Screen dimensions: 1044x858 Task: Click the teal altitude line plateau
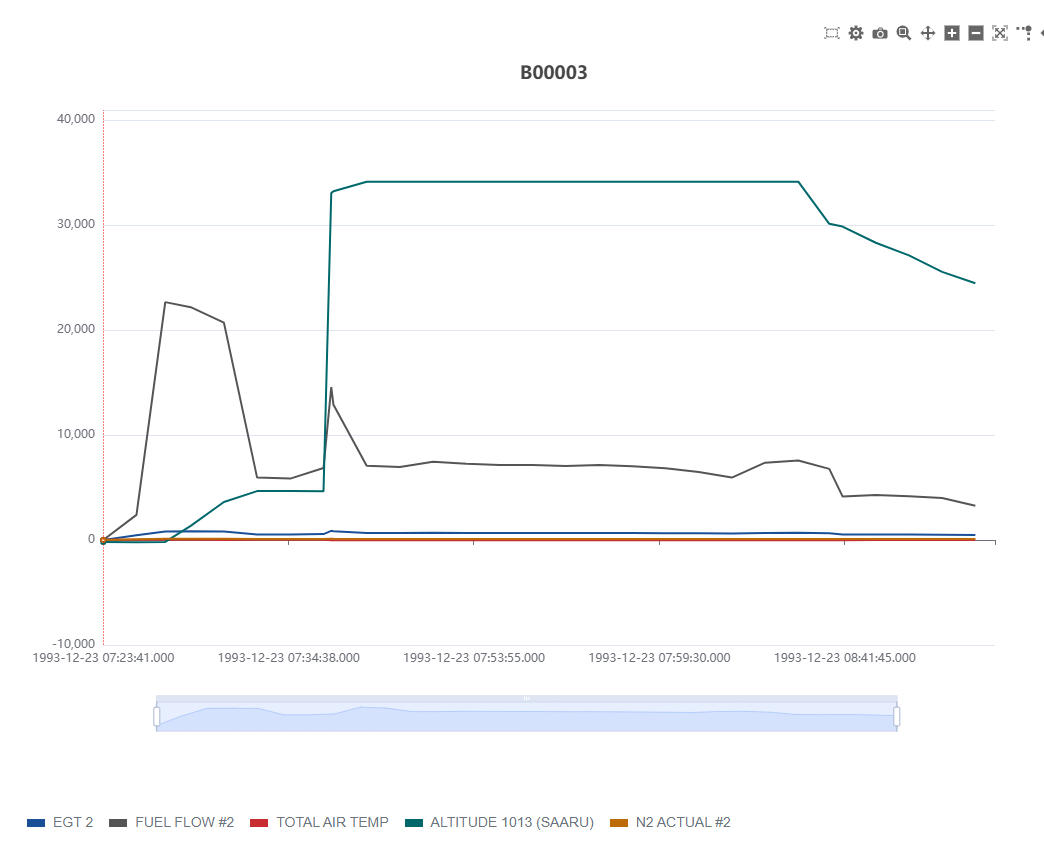coord(580,182)
